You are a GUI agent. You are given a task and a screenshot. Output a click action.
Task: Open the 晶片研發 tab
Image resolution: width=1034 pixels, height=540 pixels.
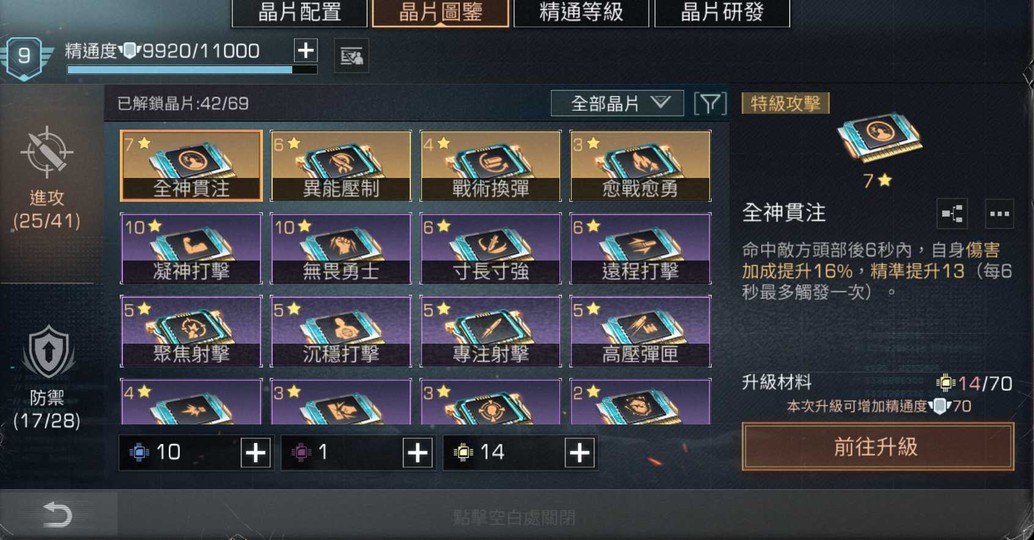[722, 13]
